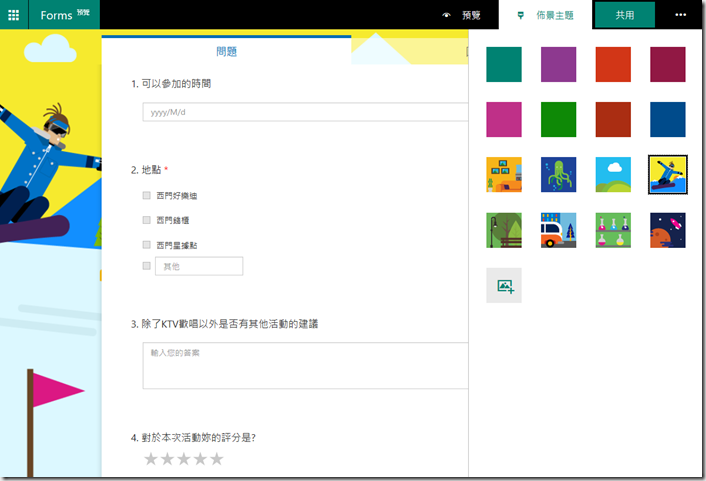Rate four stars on question 4
The image size is (706, 481).
click(200, 459)
